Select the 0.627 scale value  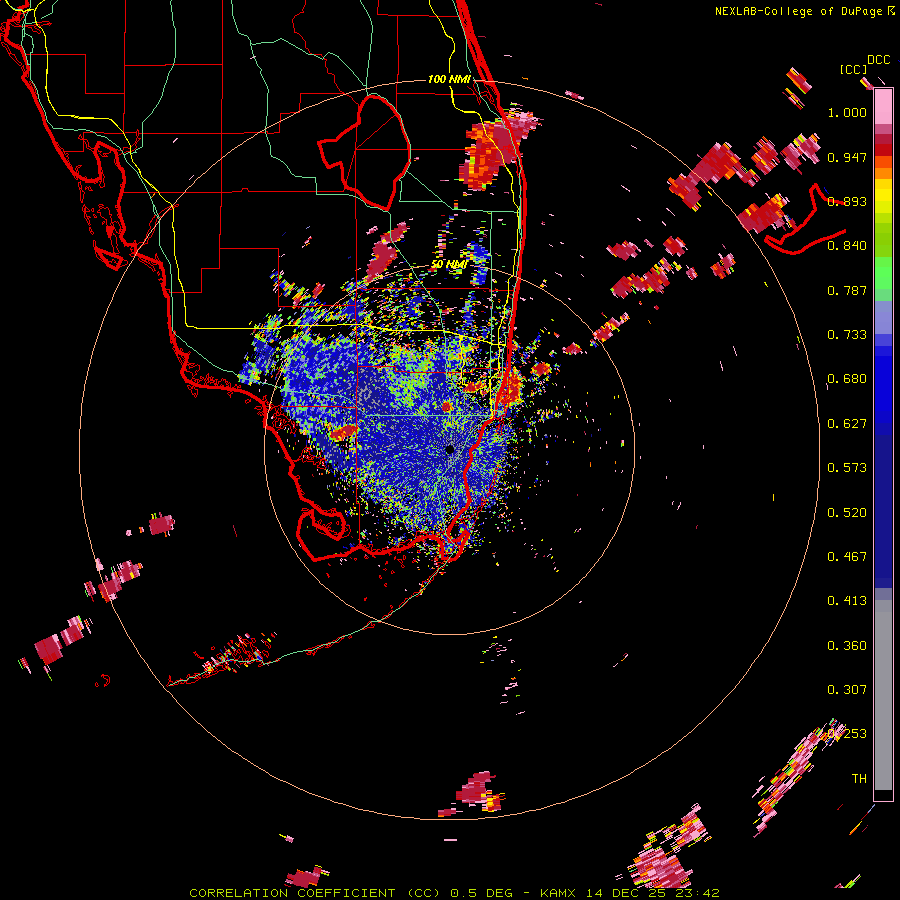[847, 424]
